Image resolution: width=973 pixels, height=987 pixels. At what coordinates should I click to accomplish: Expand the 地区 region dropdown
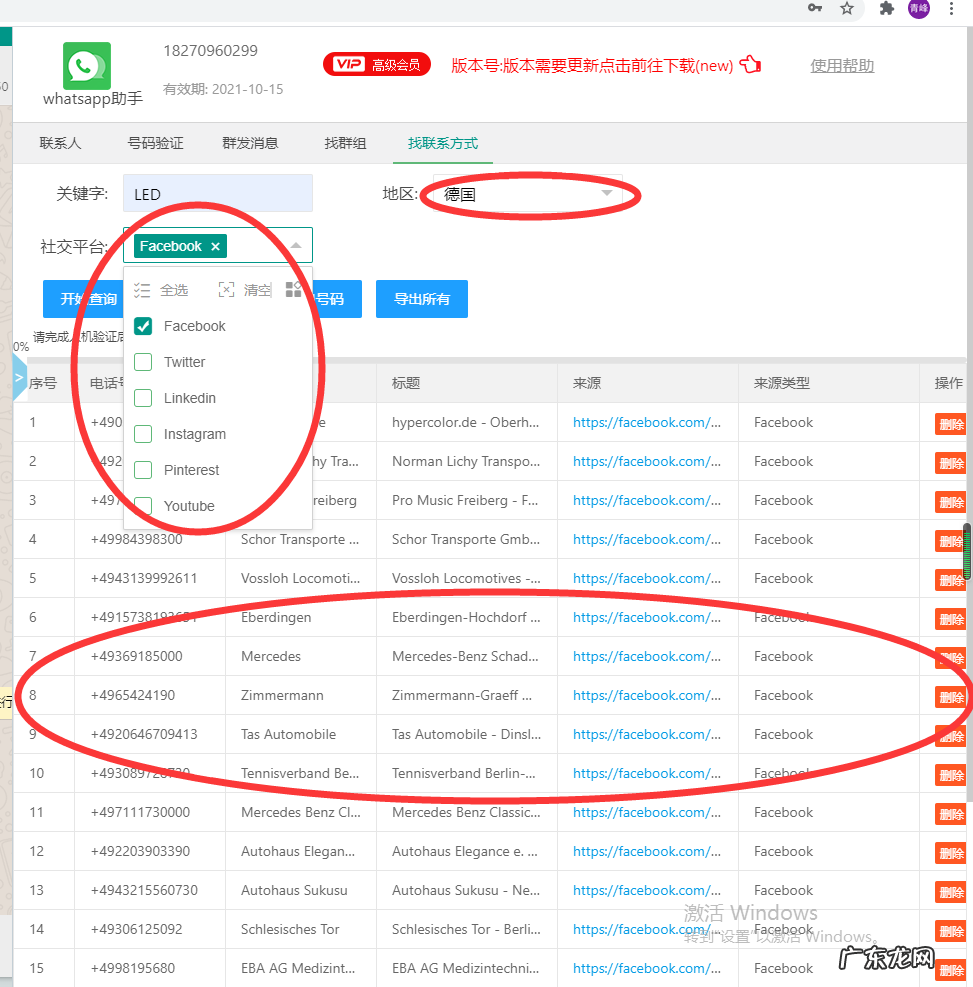point(607,194)
